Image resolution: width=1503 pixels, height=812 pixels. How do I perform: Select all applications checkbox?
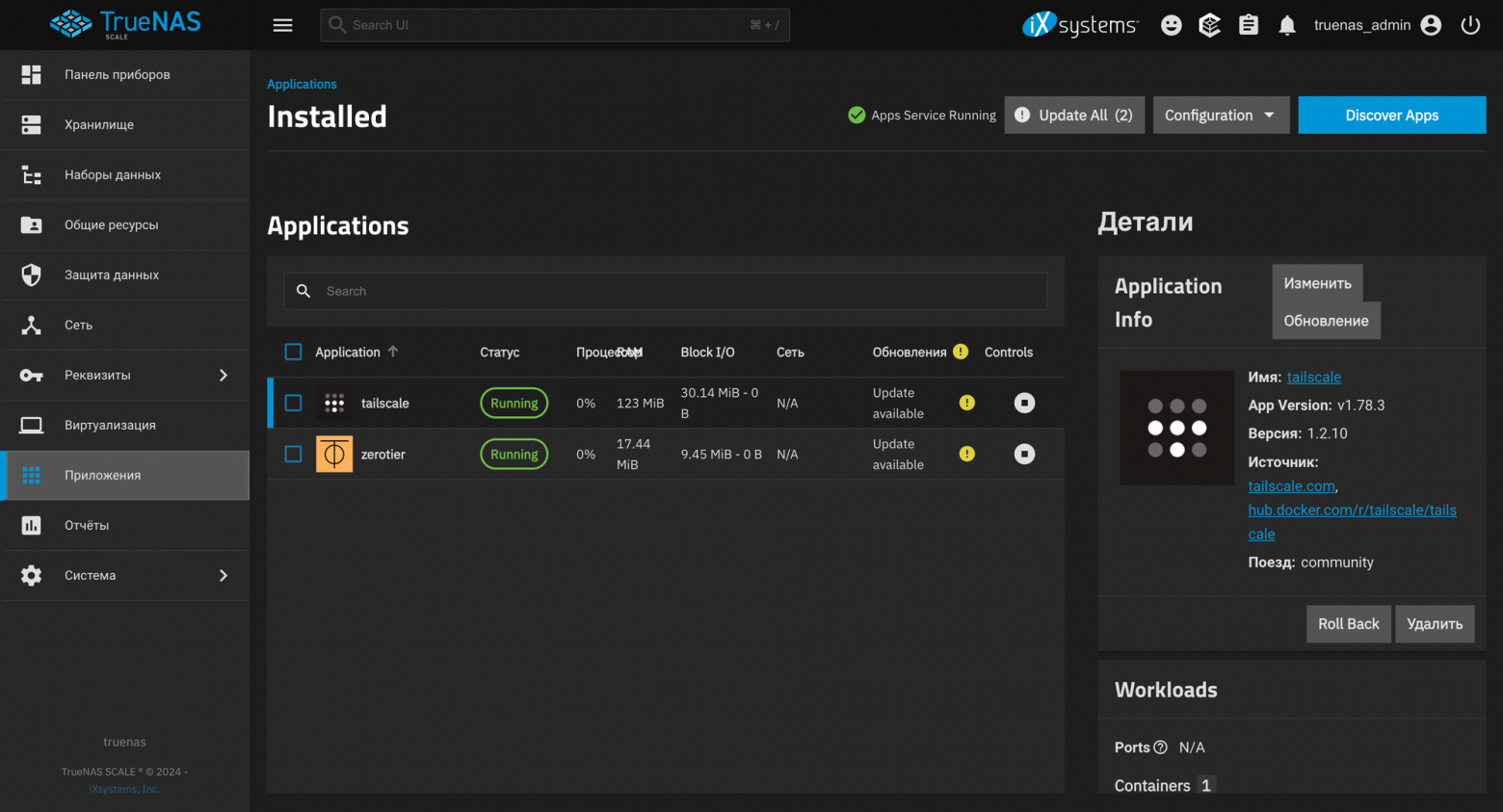pyautogui.click(x=294, y=352)
